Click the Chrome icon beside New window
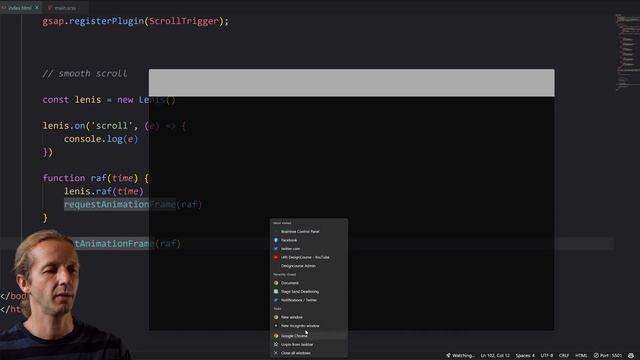The height and width of the screenshot is (360, 640). click(276, 317)
